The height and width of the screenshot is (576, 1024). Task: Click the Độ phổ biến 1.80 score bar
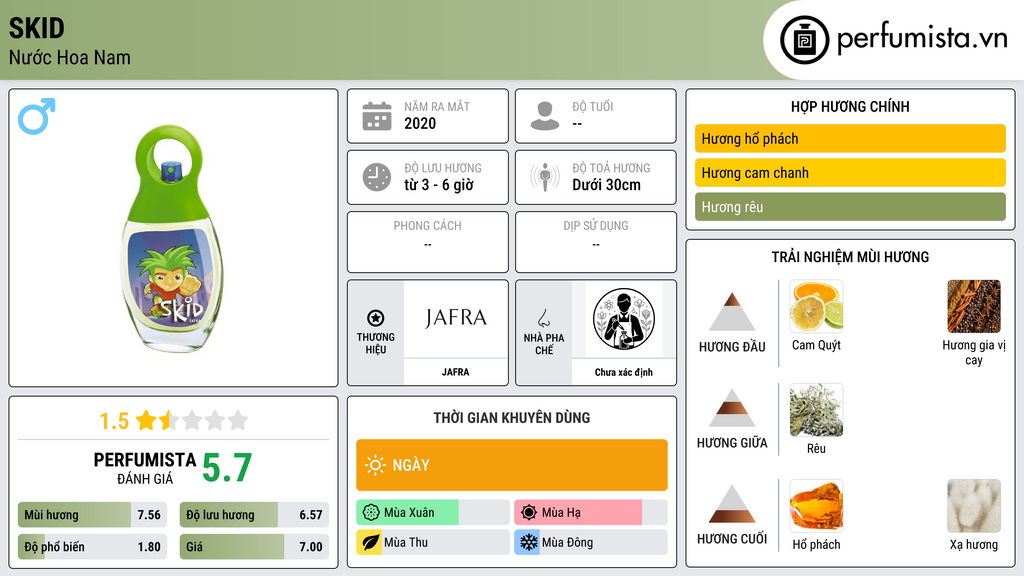coord(92,547)
